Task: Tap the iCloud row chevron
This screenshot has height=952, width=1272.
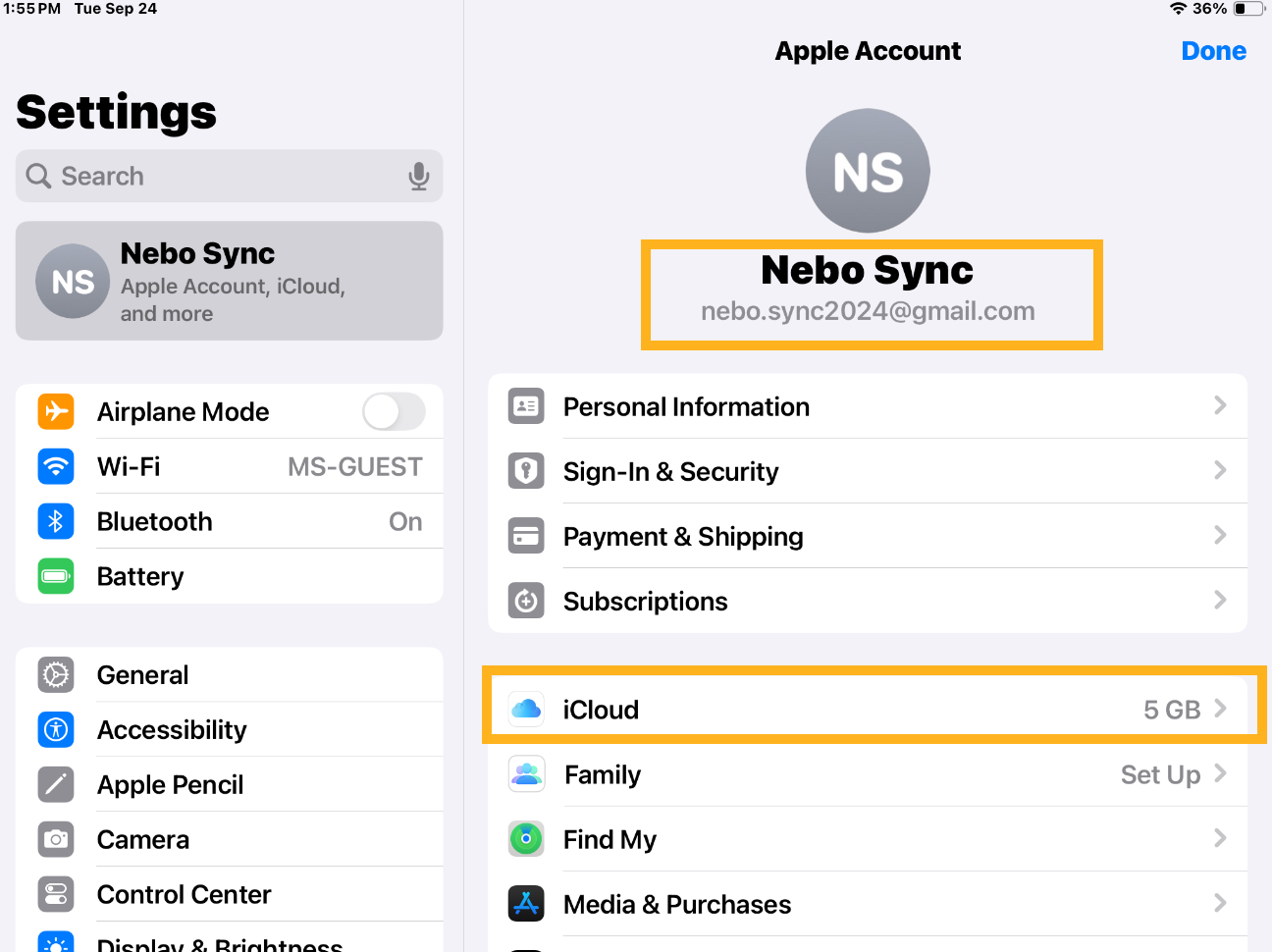Action: coord(1220,709)
